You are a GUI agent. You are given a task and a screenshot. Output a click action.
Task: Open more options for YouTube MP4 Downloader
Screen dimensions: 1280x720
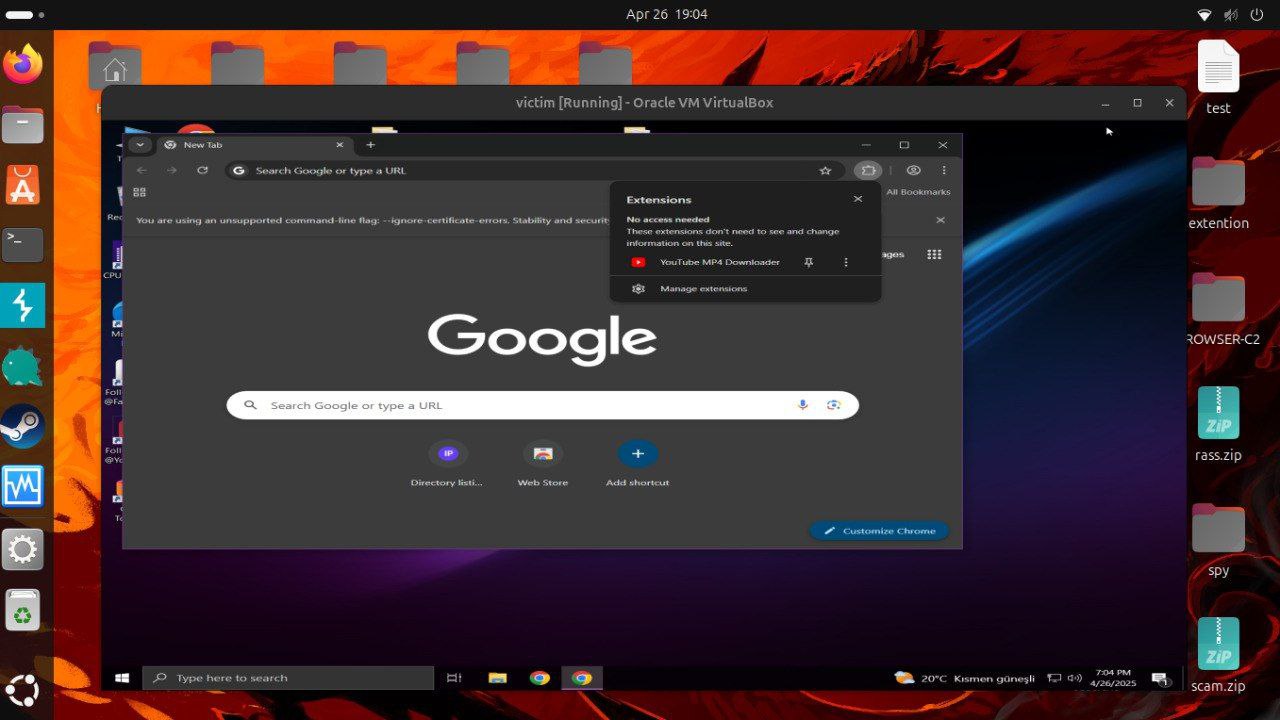click(846, 262)
